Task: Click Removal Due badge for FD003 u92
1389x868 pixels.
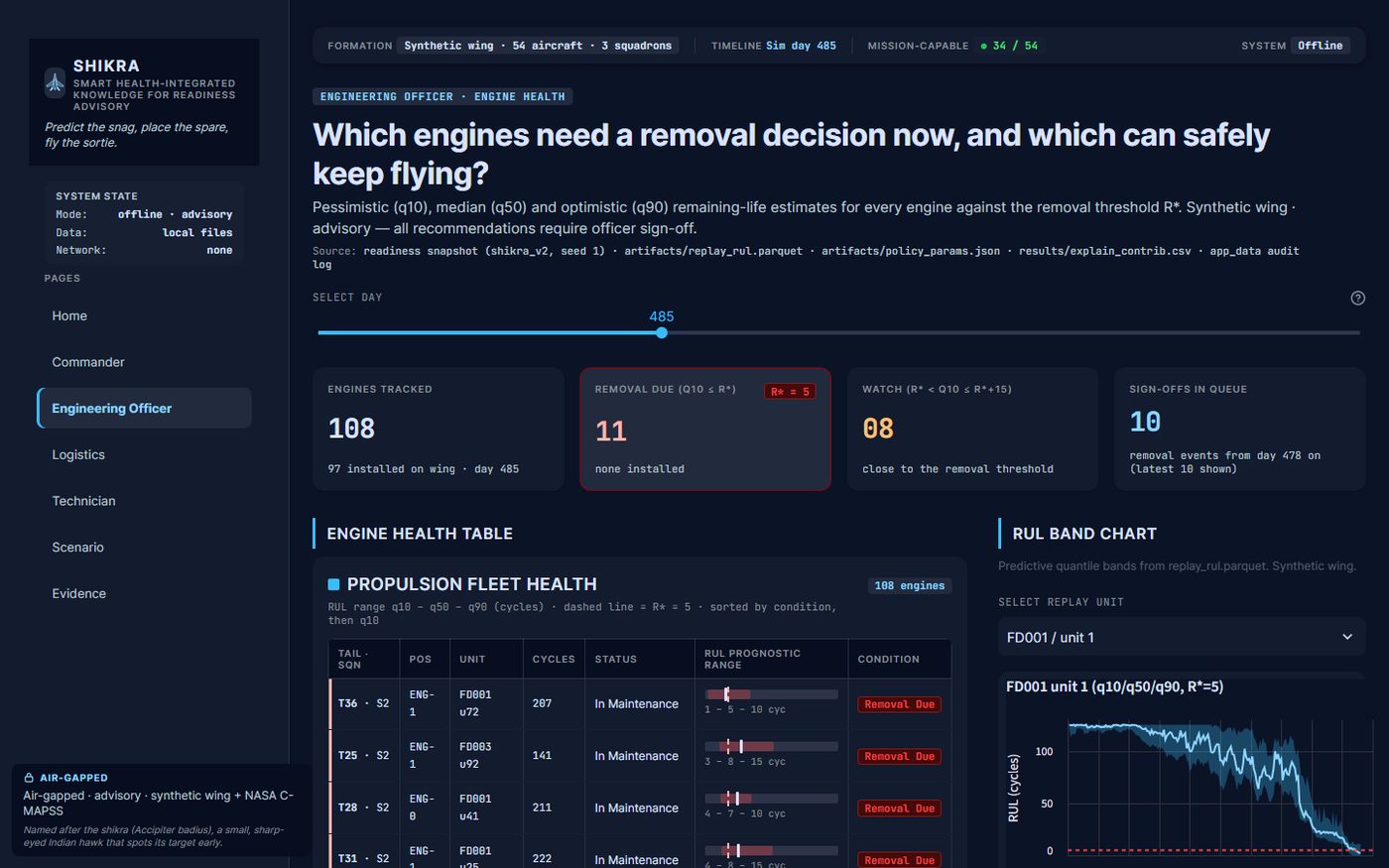Action: (x=900, y=756)
